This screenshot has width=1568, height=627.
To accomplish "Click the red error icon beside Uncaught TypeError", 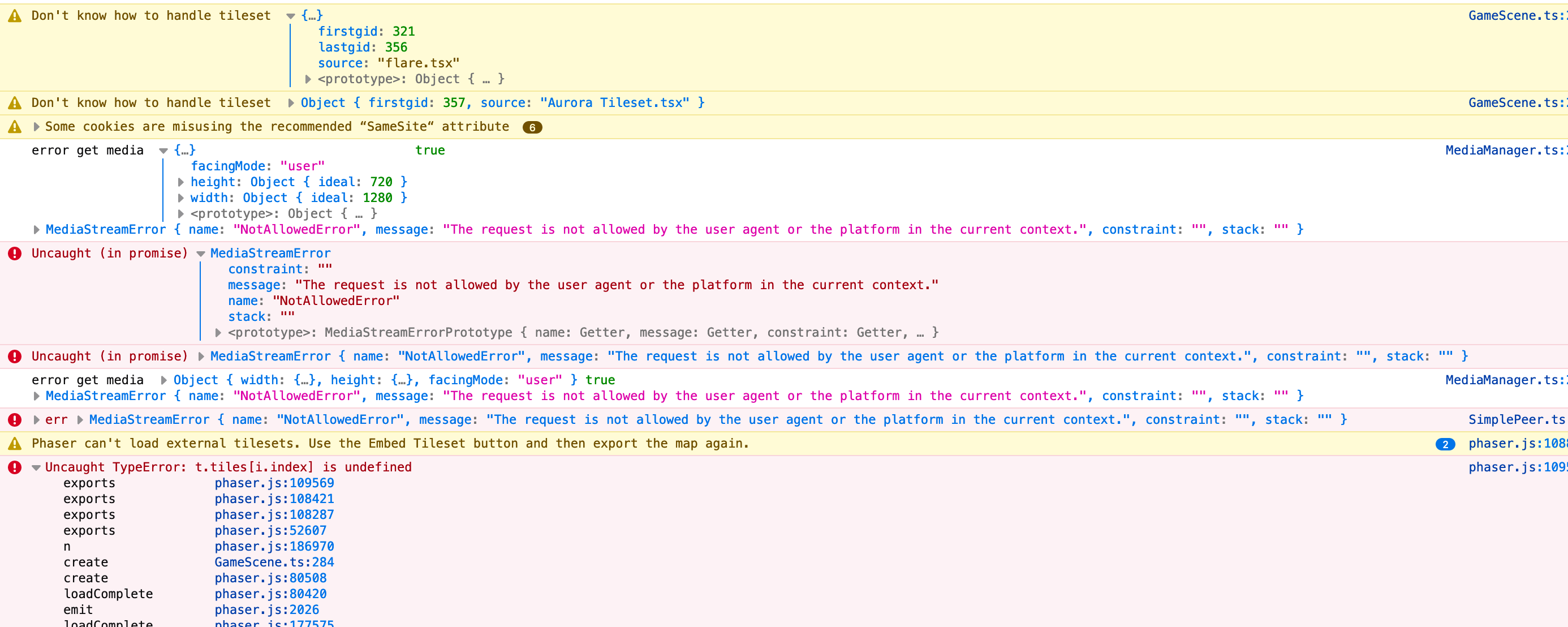I will [15, 467].
